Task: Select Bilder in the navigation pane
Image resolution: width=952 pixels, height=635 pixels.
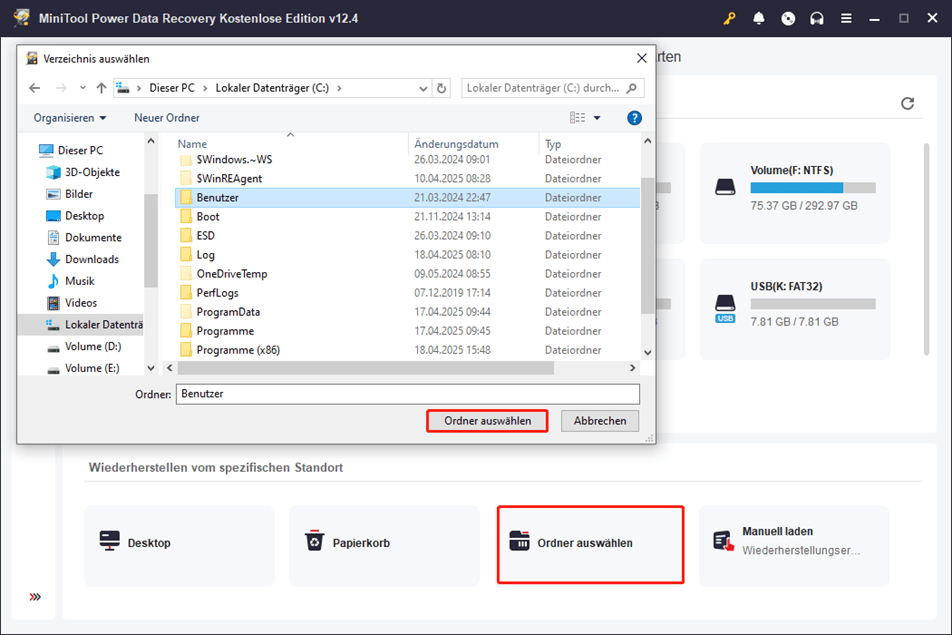Action: coord(79,194)
